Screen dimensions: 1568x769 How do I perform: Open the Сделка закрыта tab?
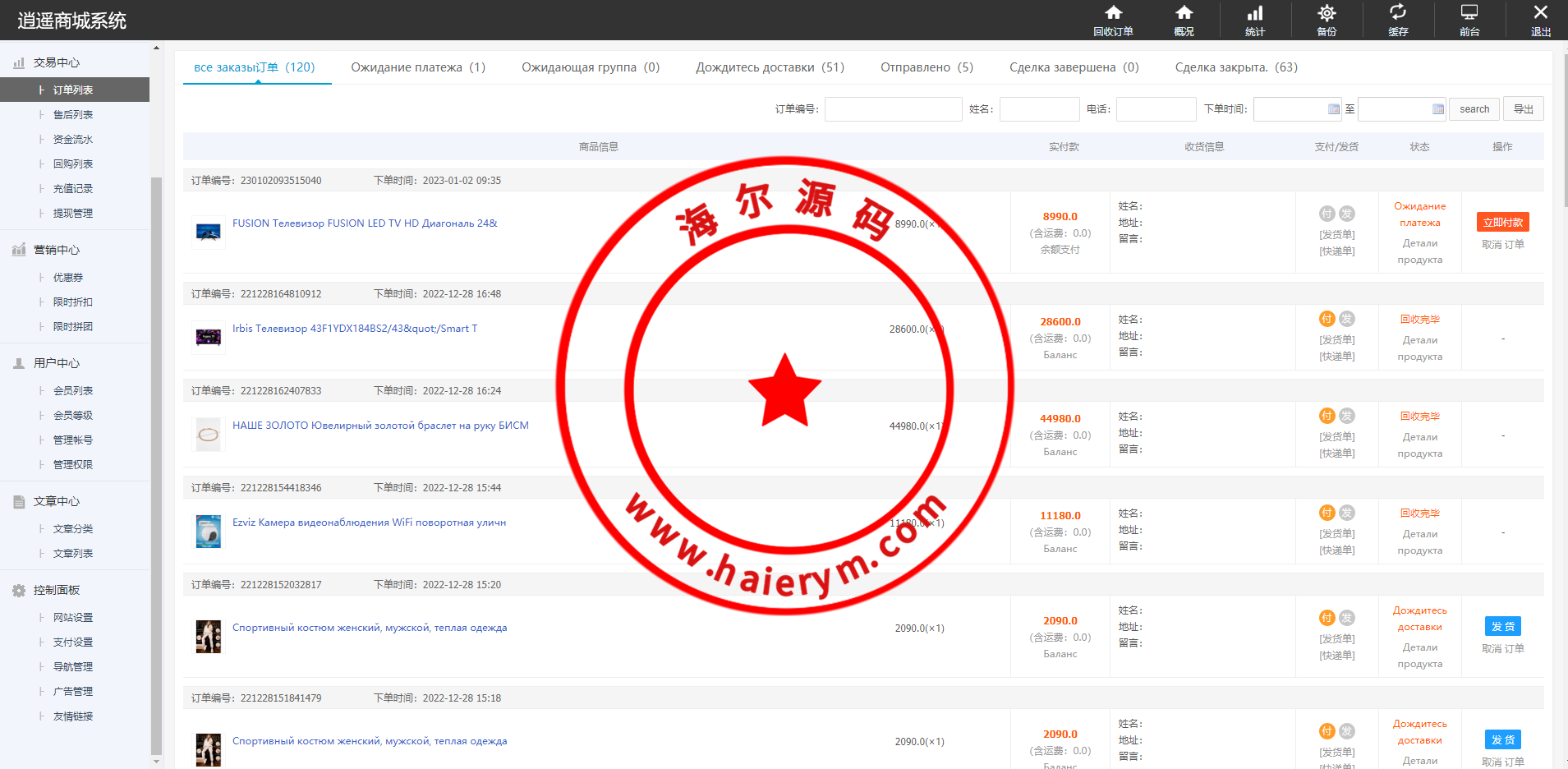pyautogui.click(x=1236, y=67)
